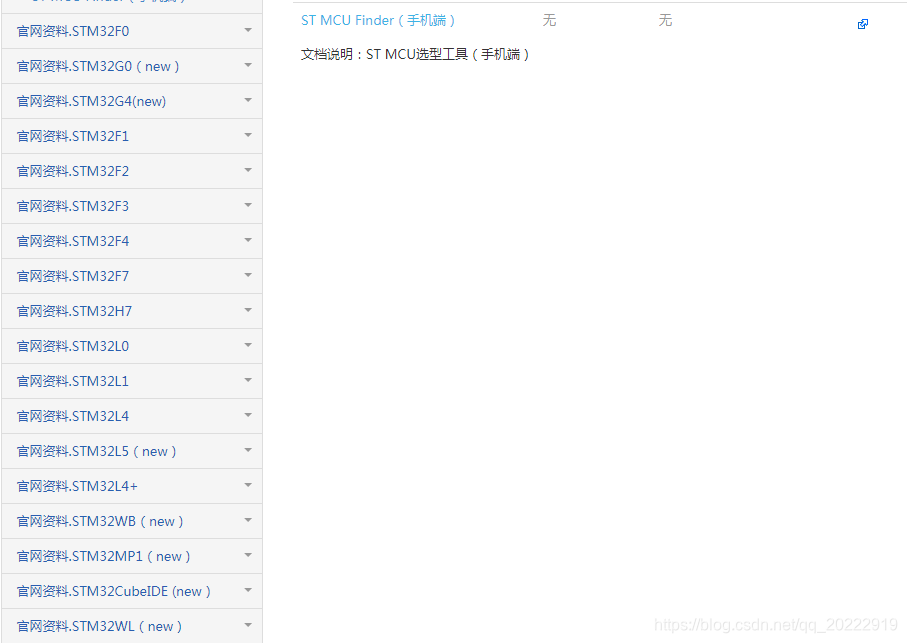Select the 官网资料.STM32L5（new）label
The image size is (907, 643).
(x=97, y=451)
